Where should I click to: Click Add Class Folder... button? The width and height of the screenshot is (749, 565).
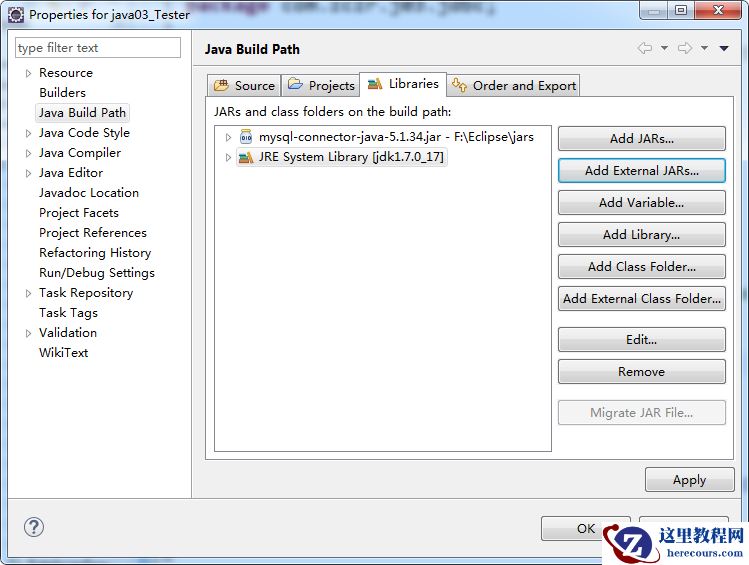[x=642, y=267]
